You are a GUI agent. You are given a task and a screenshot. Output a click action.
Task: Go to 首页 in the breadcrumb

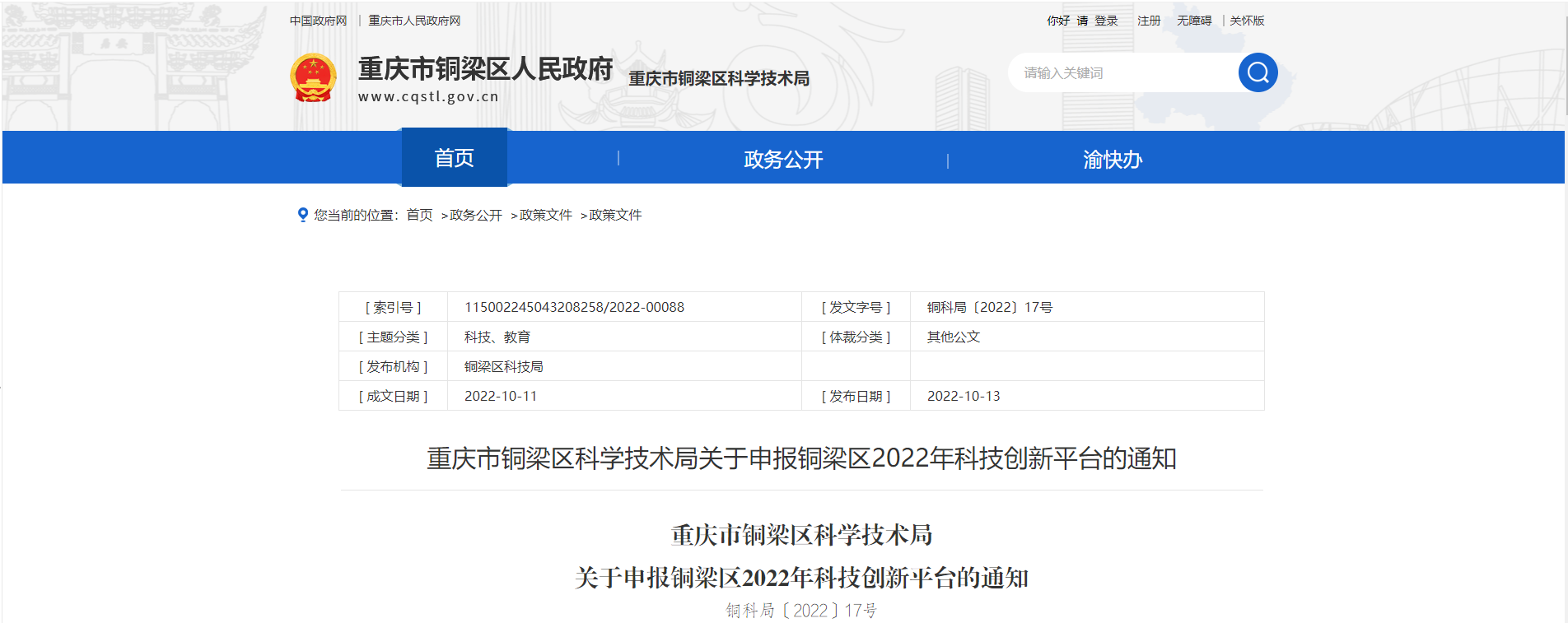click(419, 215)
